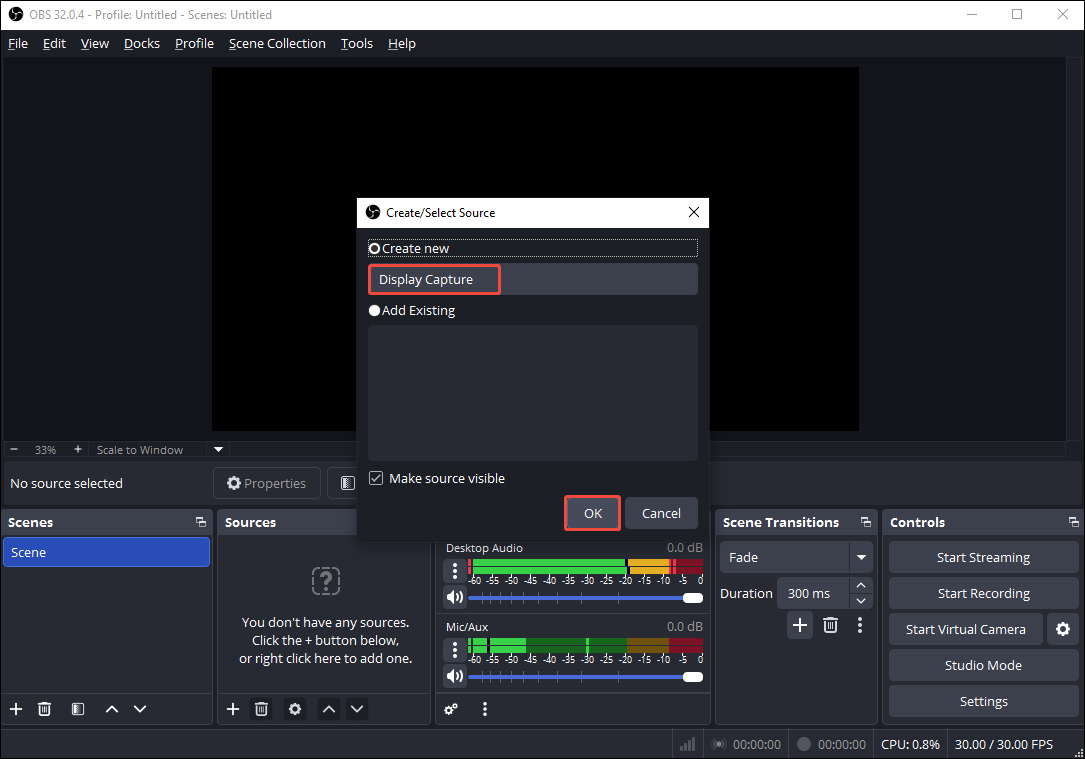Viewport: 1085px width, 759px height.
Task: Mute Mic/Aux with the speaker icon
Action: click(455, 676)
